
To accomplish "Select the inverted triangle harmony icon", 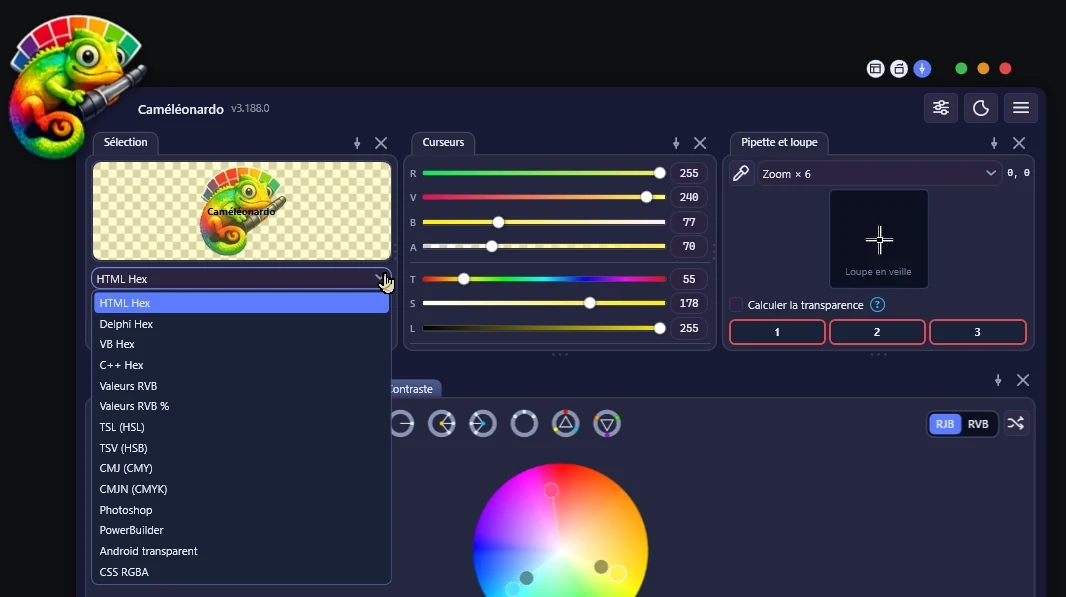I will [607, 424].
